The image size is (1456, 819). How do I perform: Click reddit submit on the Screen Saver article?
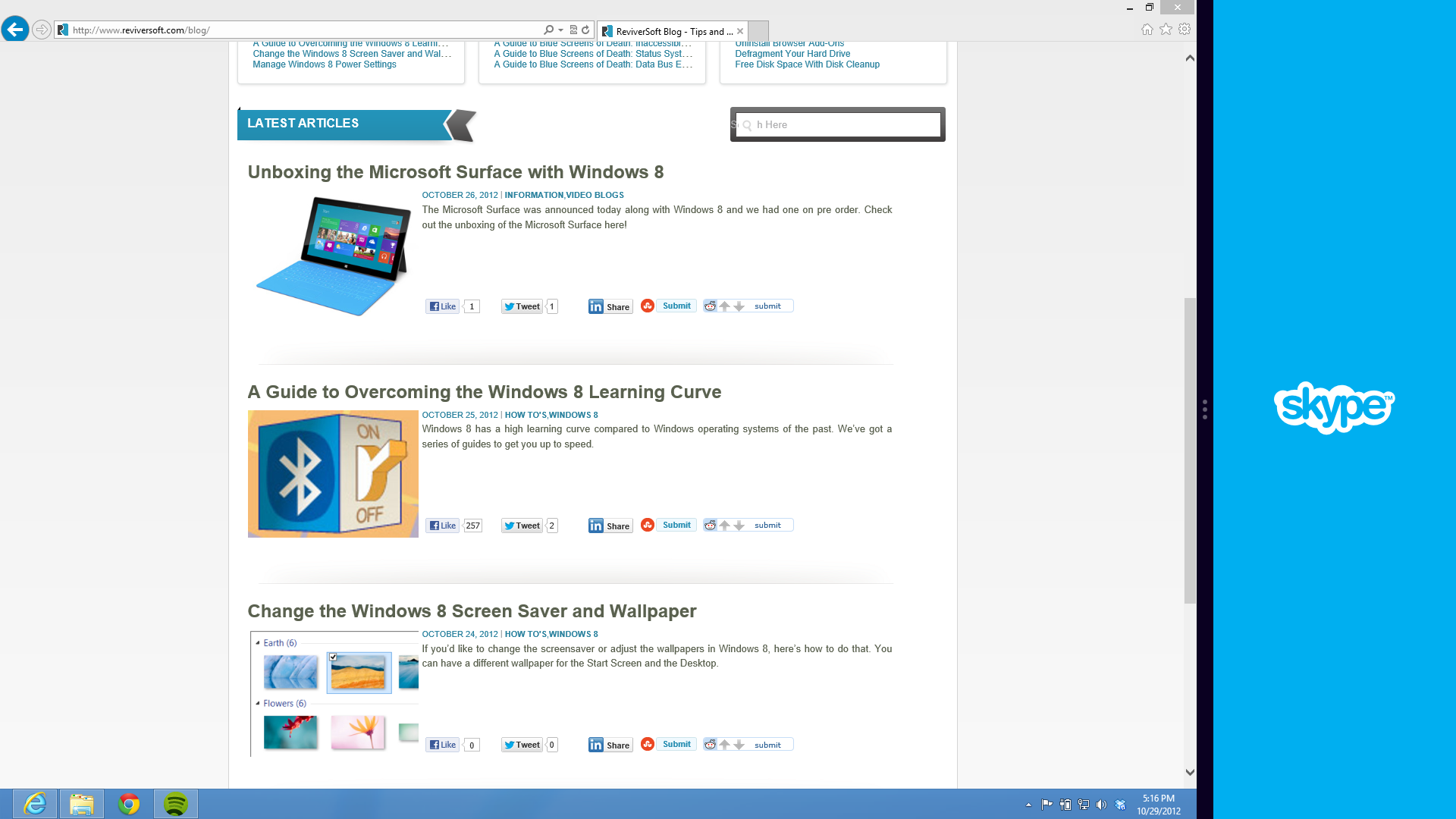pyautogui.click(x=767, y=745)
